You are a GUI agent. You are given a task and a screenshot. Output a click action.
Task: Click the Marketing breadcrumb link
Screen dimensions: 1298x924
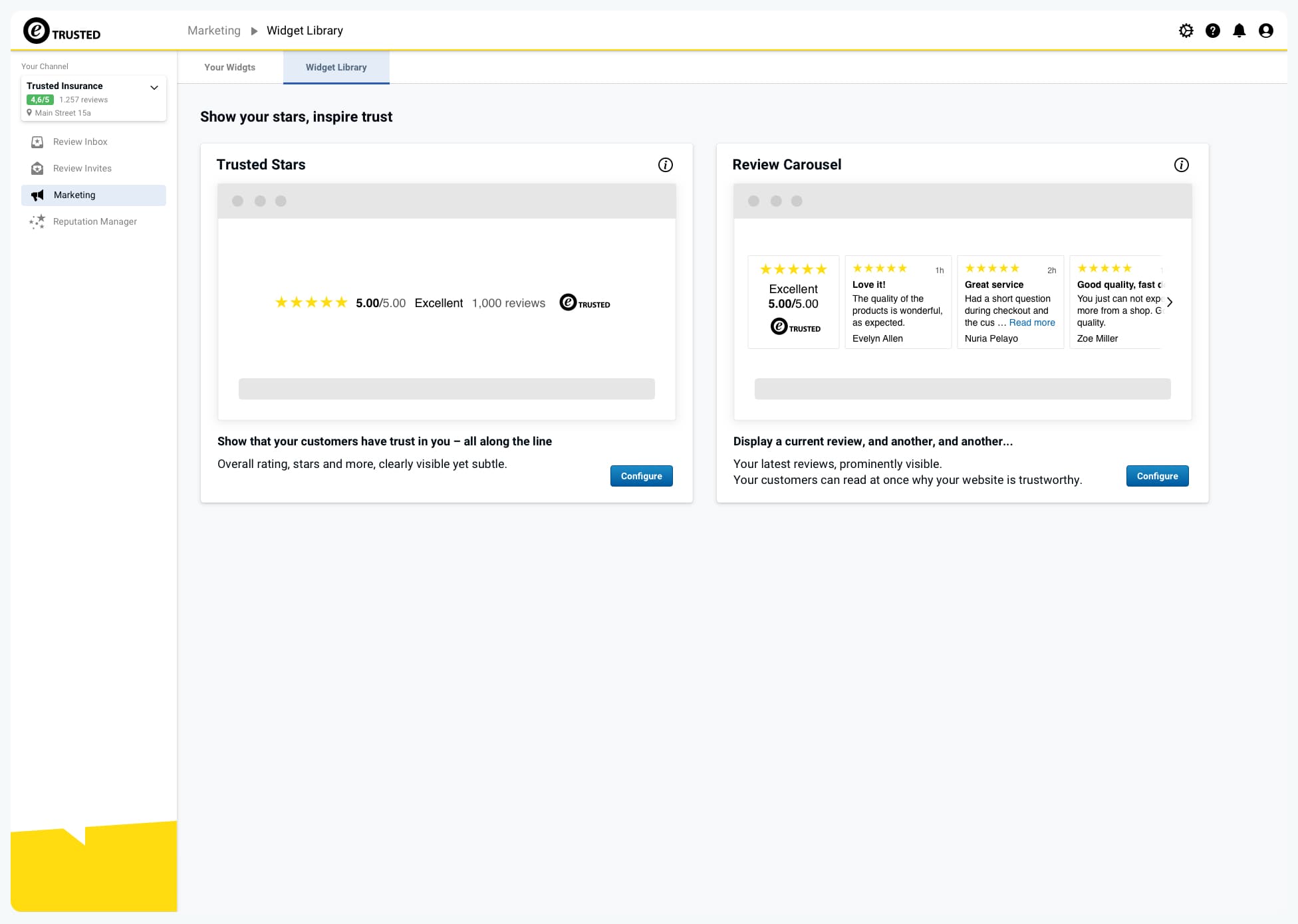(x=213, y=31)
